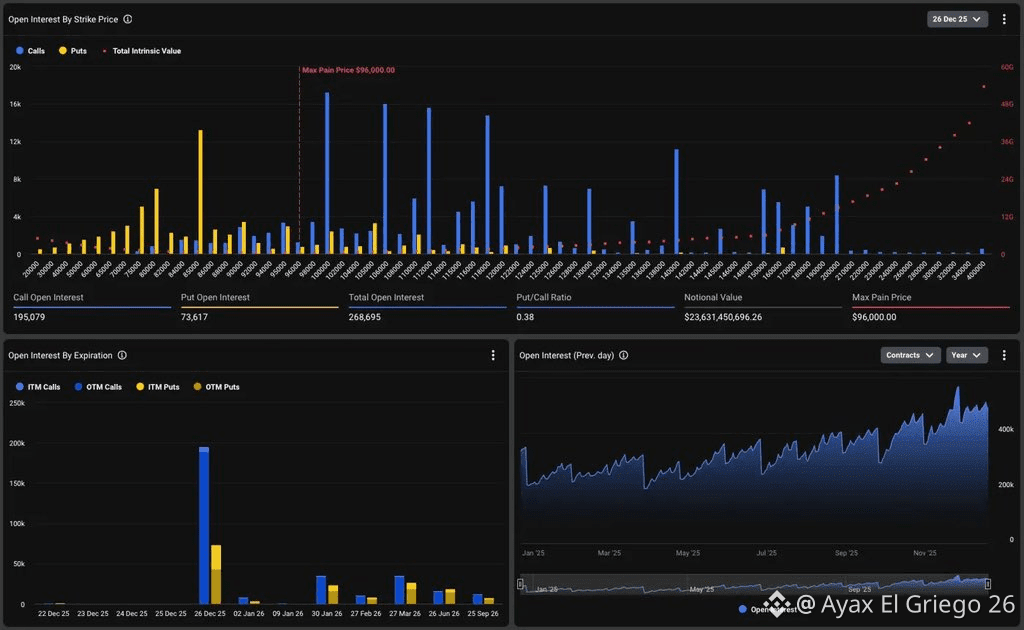Expand the 26 Dec 25 expiry dropdown
The image size is (1024, 630).
957,19
